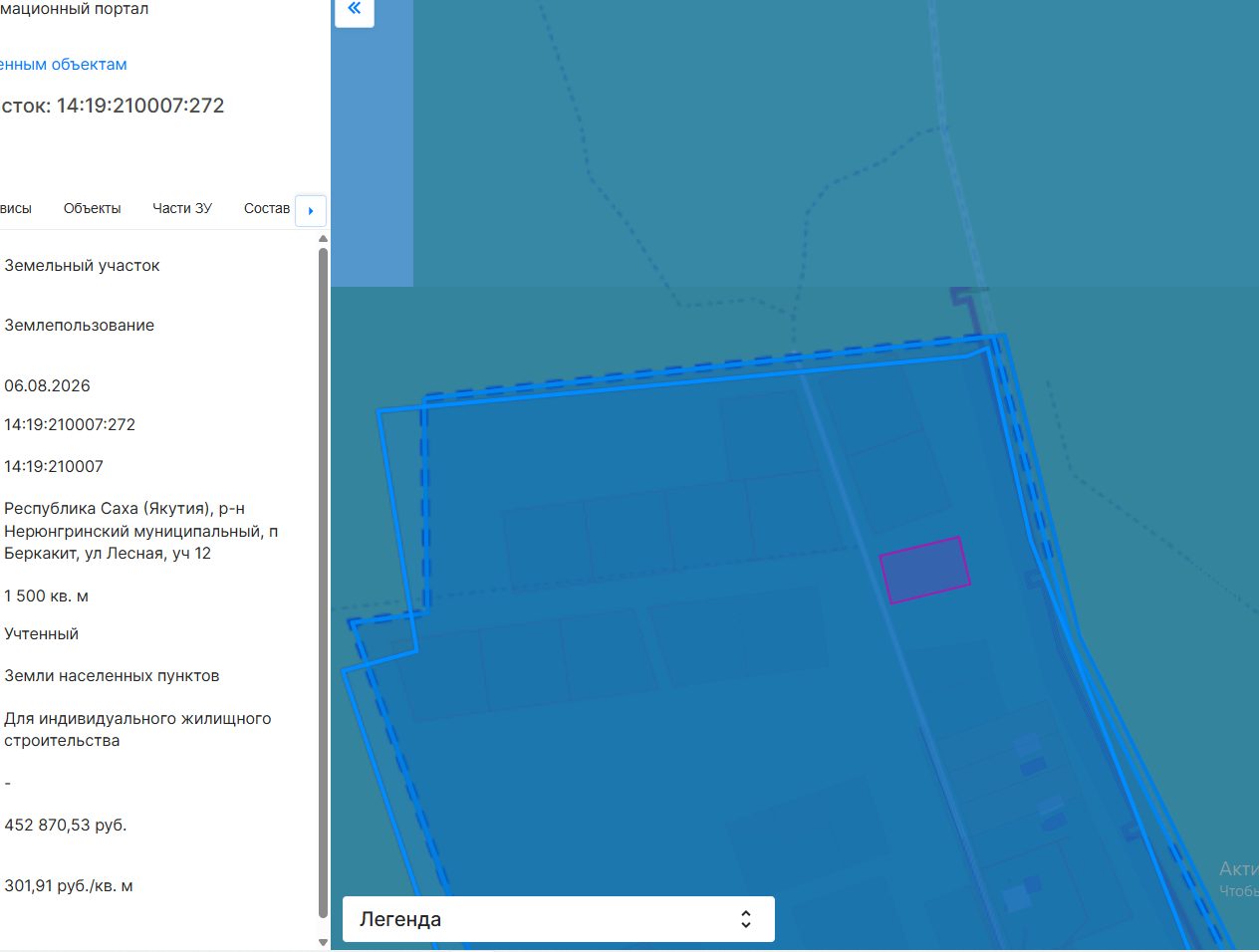The image size is (1259, 952).
Task: Select the Состав tab
Action: (267, 208)
